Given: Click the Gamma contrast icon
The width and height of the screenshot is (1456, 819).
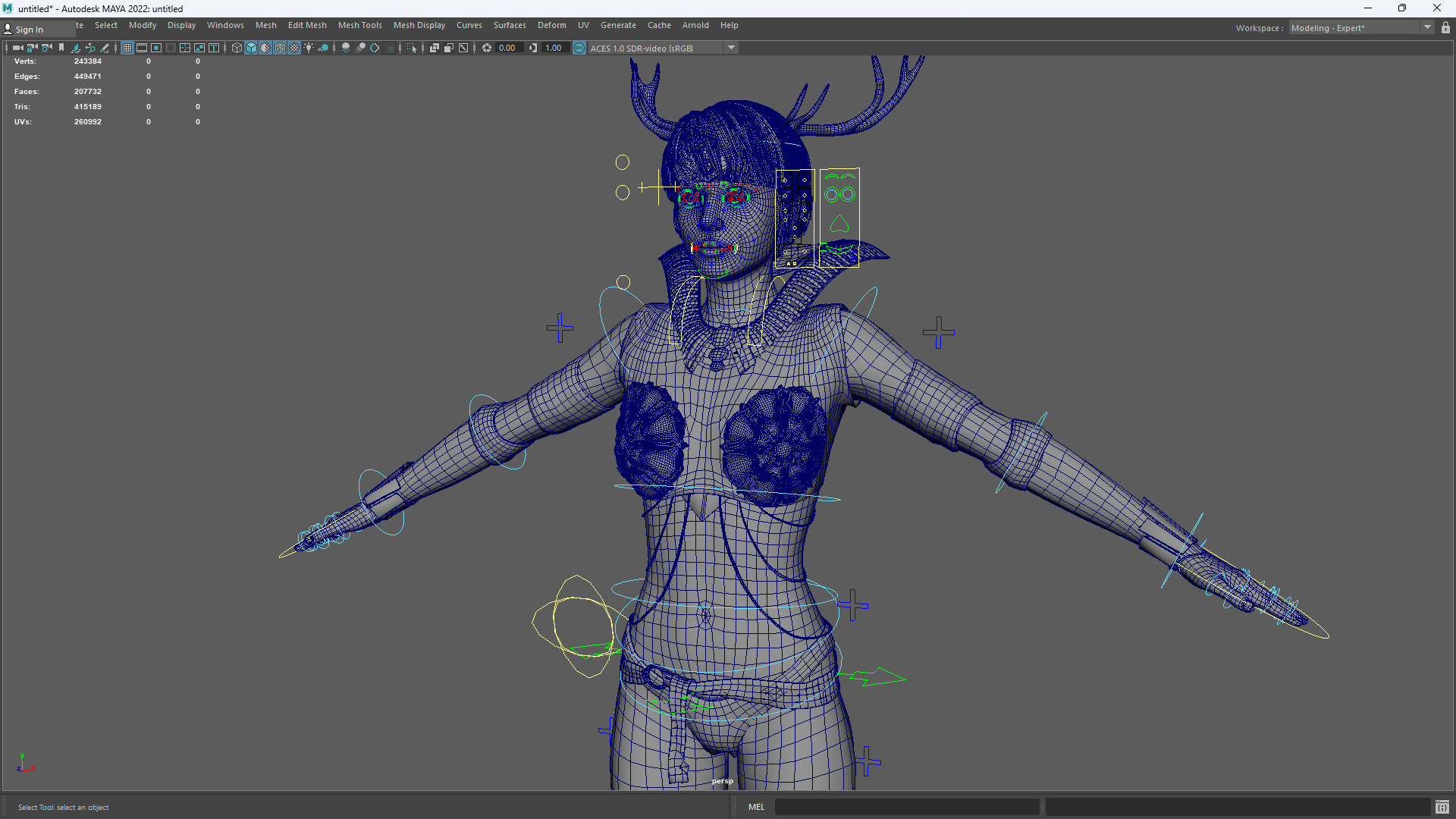Looking at the screenshot, I should pyautogui.click(x=534, y=48).
